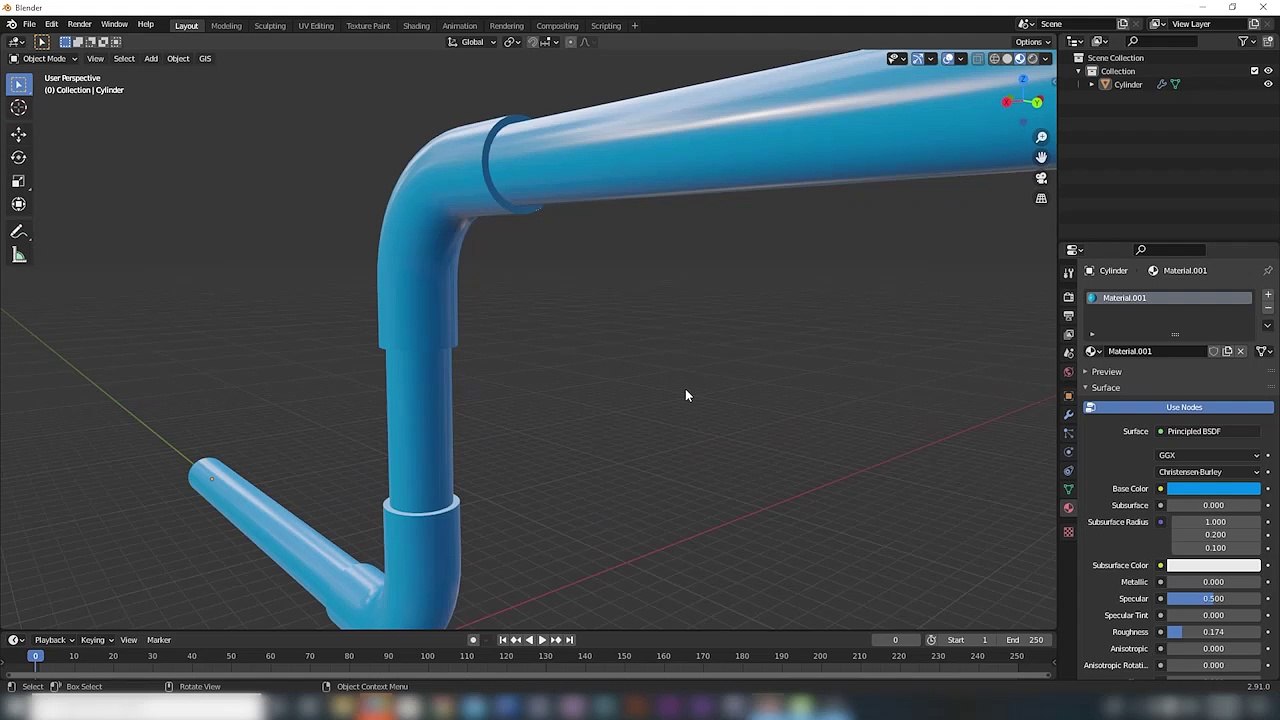1280x720 pixels.
Task: Click the viewport zoom magnifier icon
Action: (1041, 137)
